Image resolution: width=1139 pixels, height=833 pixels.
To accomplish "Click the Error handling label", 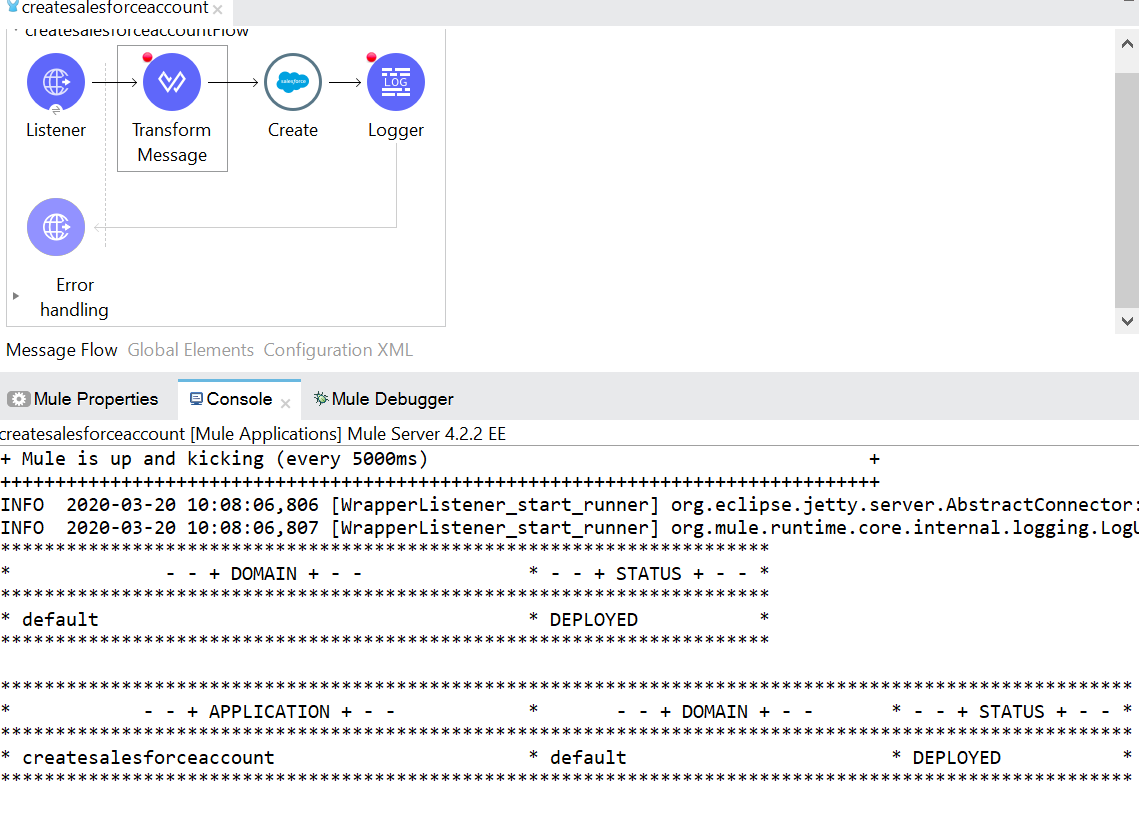I will tap(75, 297).
